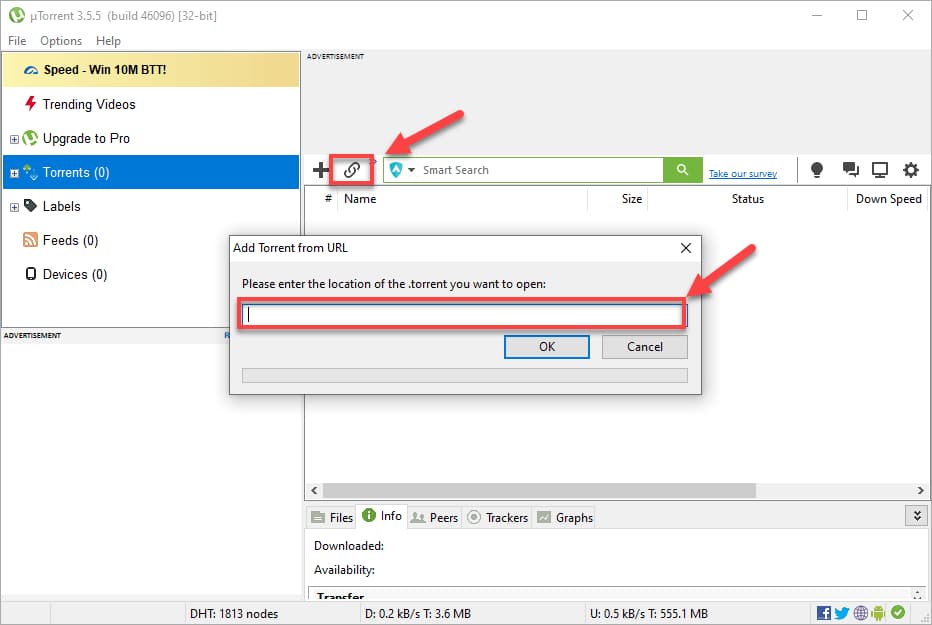Collapse the Info panel with double-chevron
The height and width of the screenshot is (625, 932).
[917, 515]
